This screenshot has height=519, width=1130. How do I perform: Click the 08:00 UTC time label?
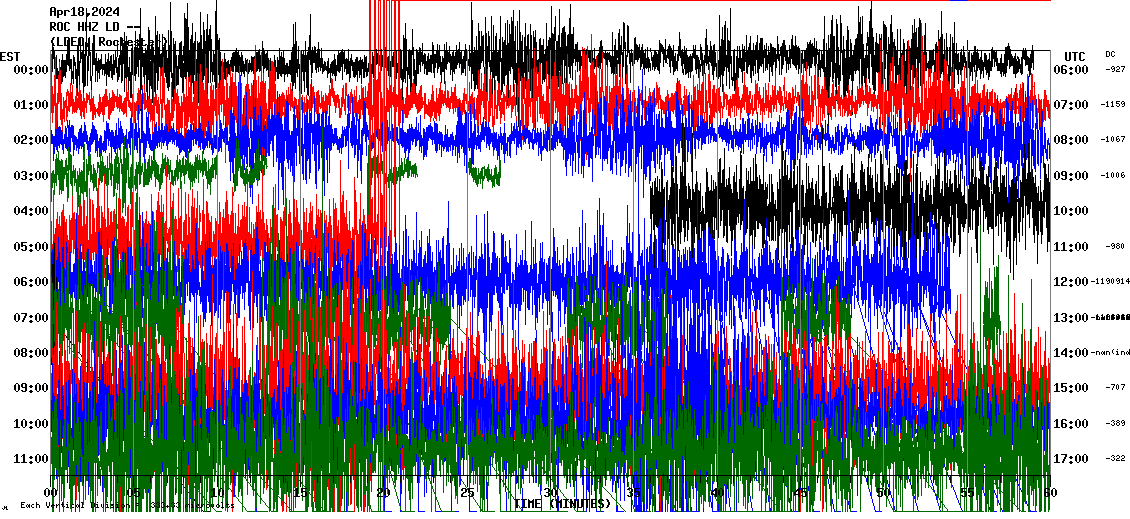(x=1071, y=141)
